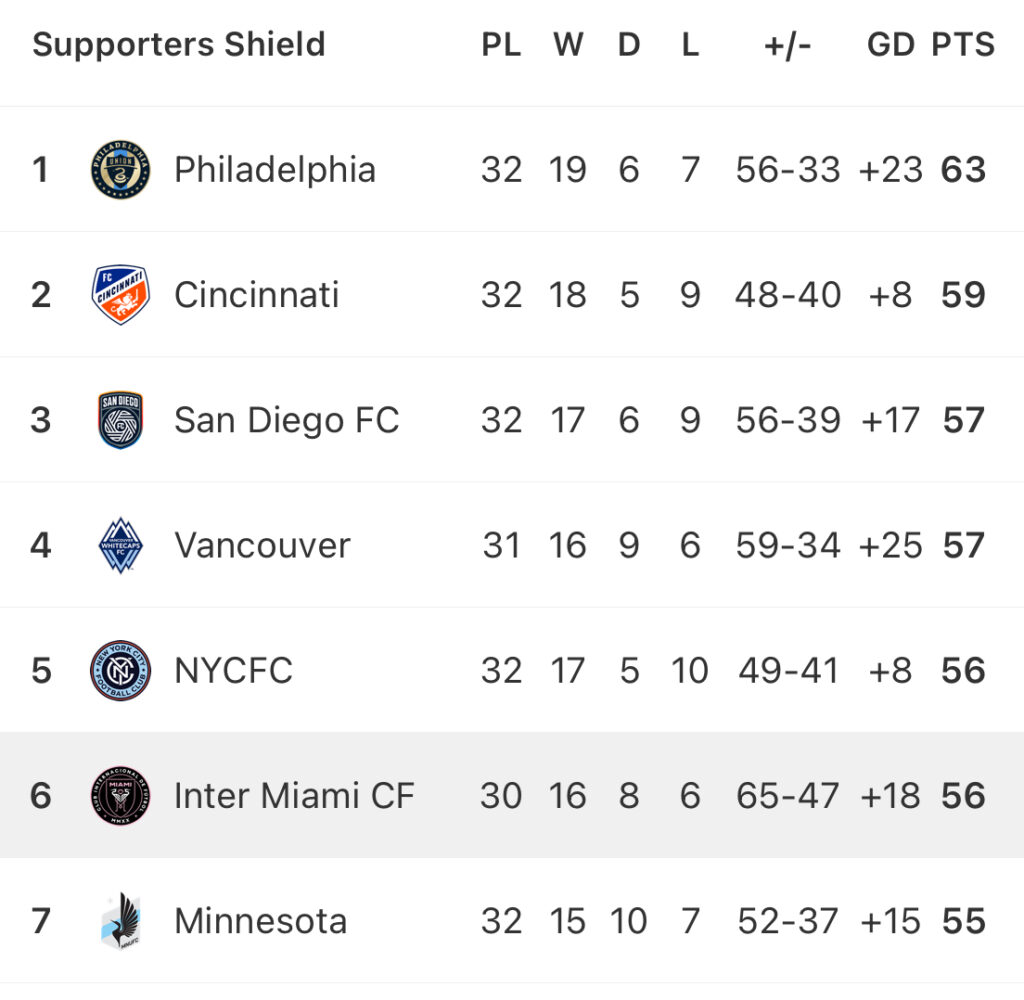The image size is (1024, 1000).
Task: Tap the Inter Miami CF pink crest
Action: point(120,796)
